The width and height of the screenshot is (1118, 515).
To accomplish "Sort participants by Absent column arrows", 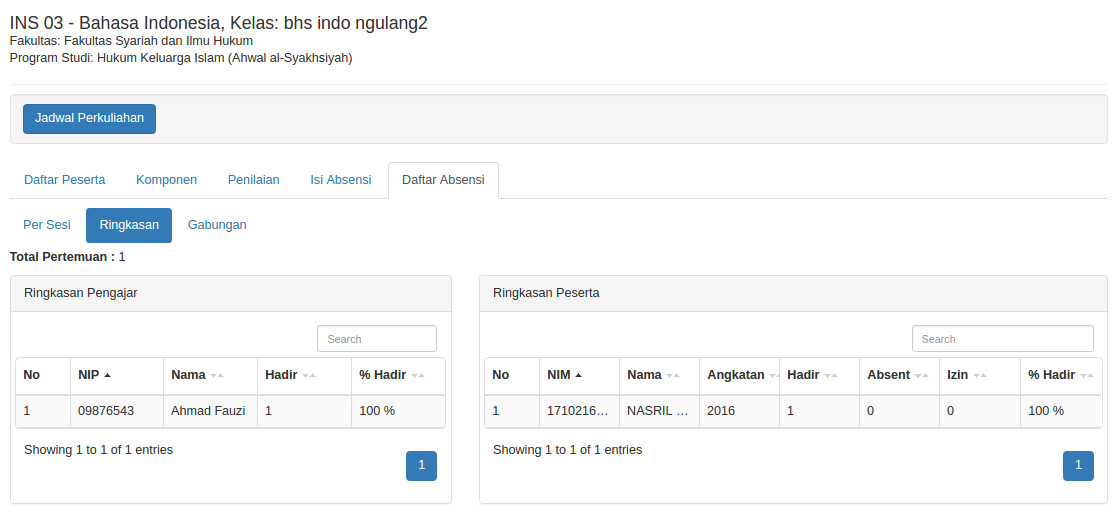I will tap(922, 375).
